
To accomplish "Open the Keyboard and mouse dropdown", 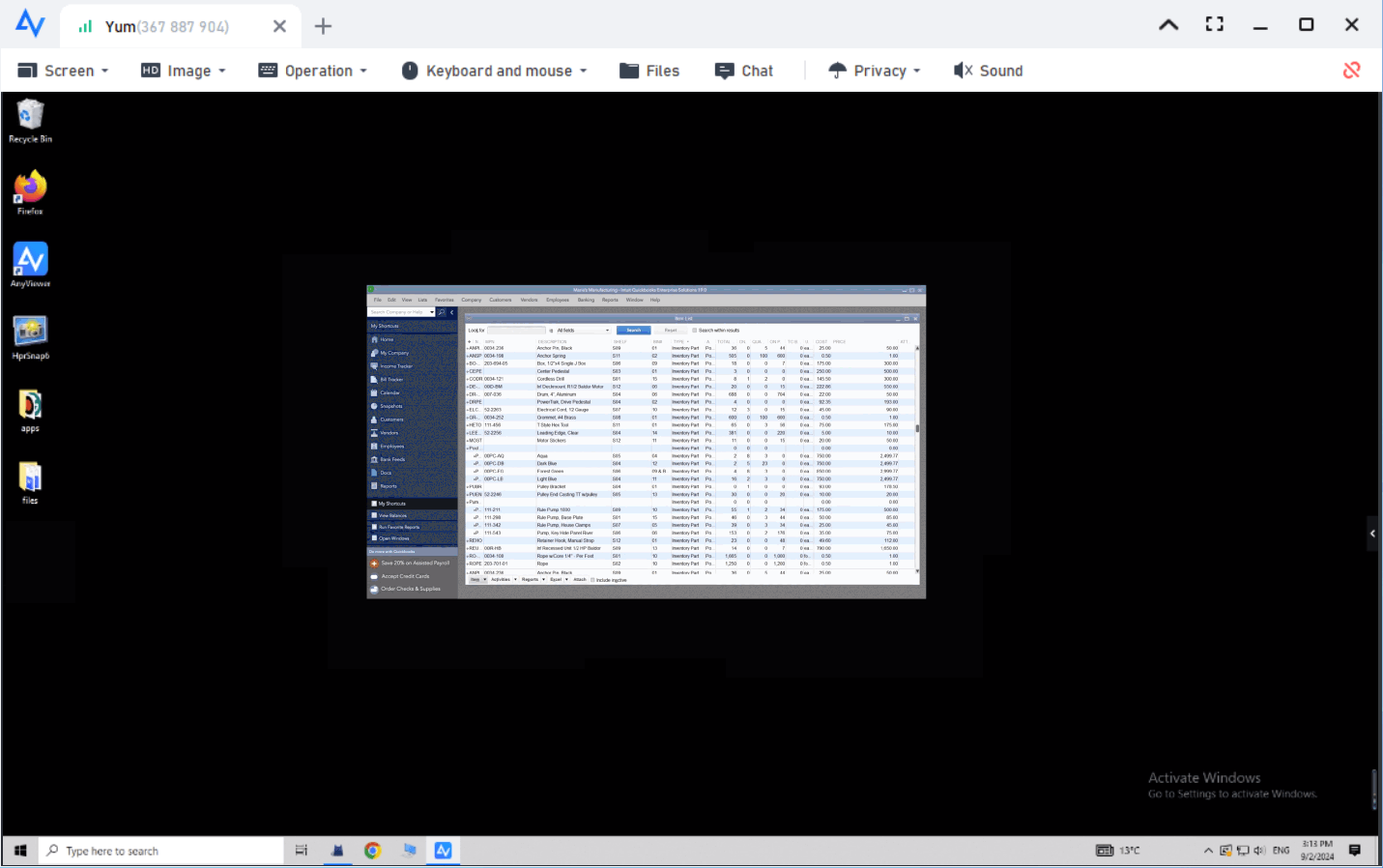I will tap(494, 71).
